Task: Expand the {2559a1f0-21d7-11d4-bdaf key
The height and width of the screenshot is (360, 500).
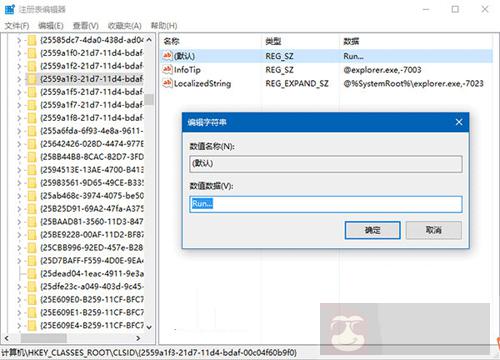Action: pos(19,53)
